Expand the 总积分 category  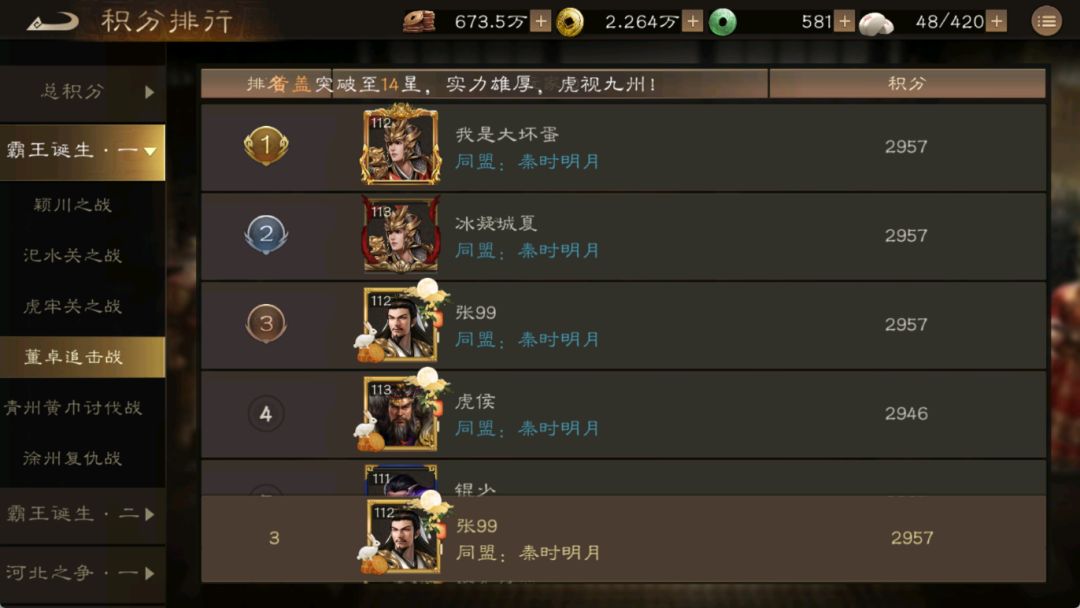pos(83,92)
